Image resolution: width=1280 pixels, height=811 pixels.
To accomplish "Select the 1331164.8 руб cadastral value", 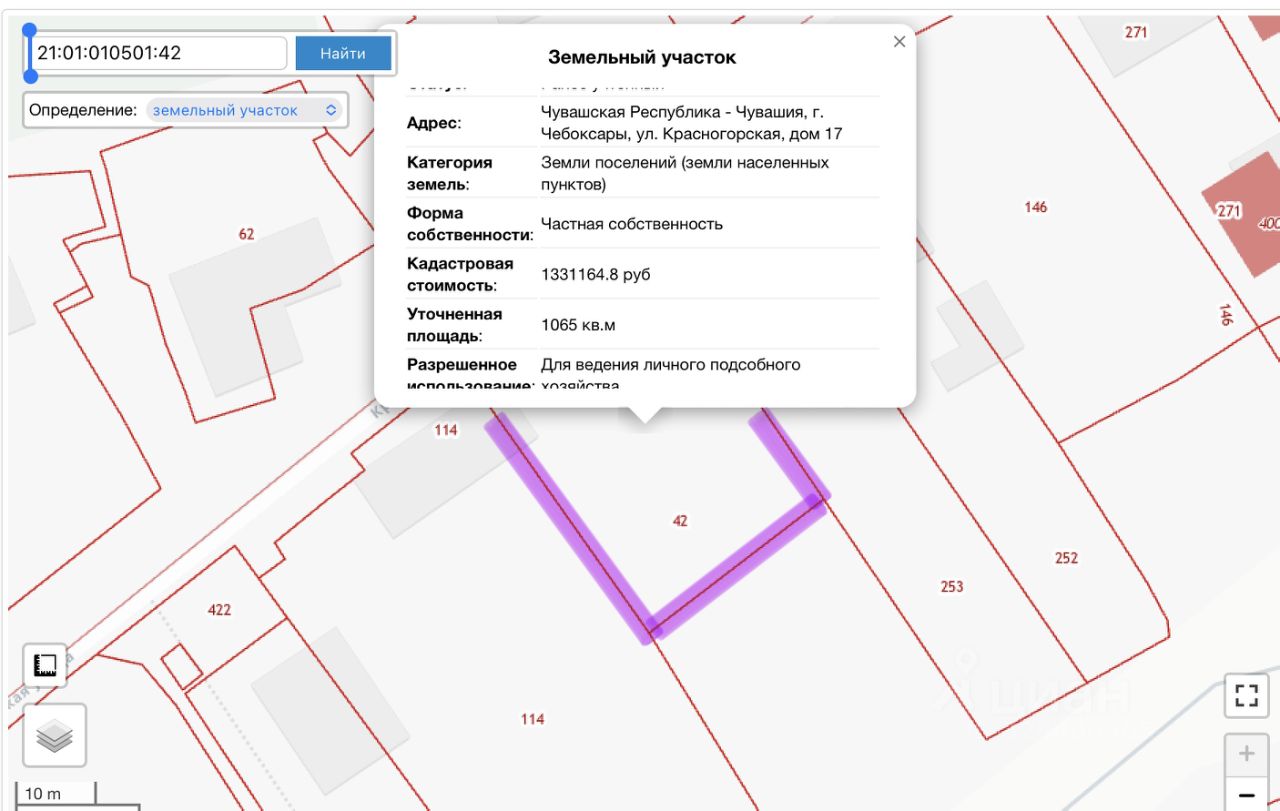I will pos(596,274).
